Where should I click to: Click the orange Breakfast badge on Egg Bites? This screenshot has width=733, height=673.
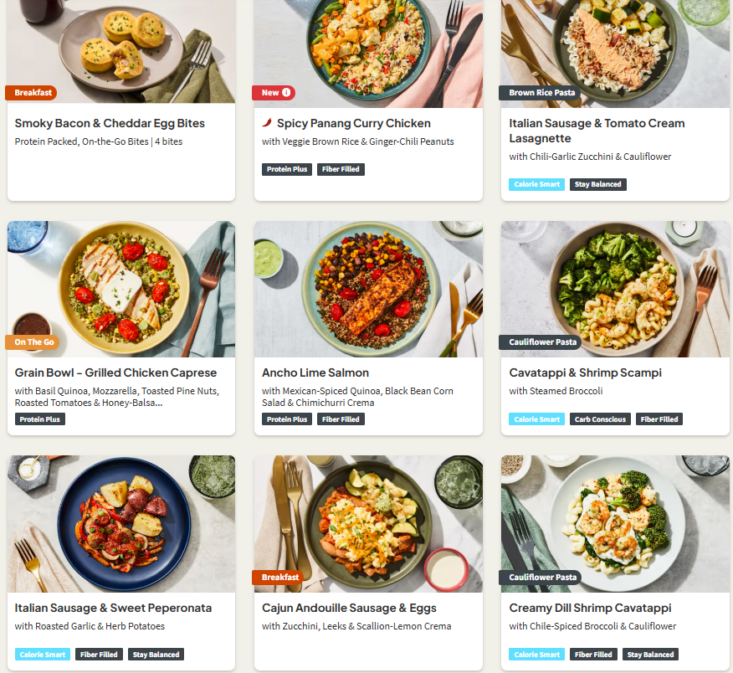[x=31, y=93]
